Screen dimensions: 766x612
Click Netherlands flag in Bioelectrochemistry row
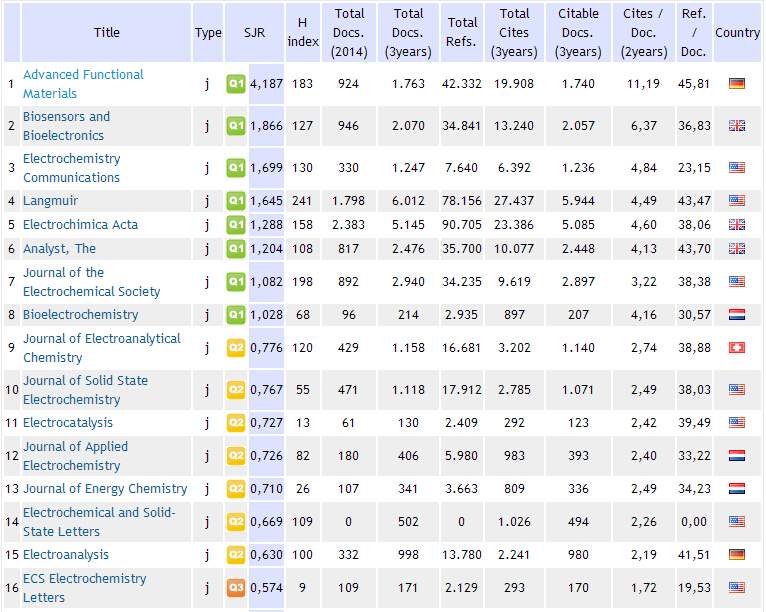point(737,315)
